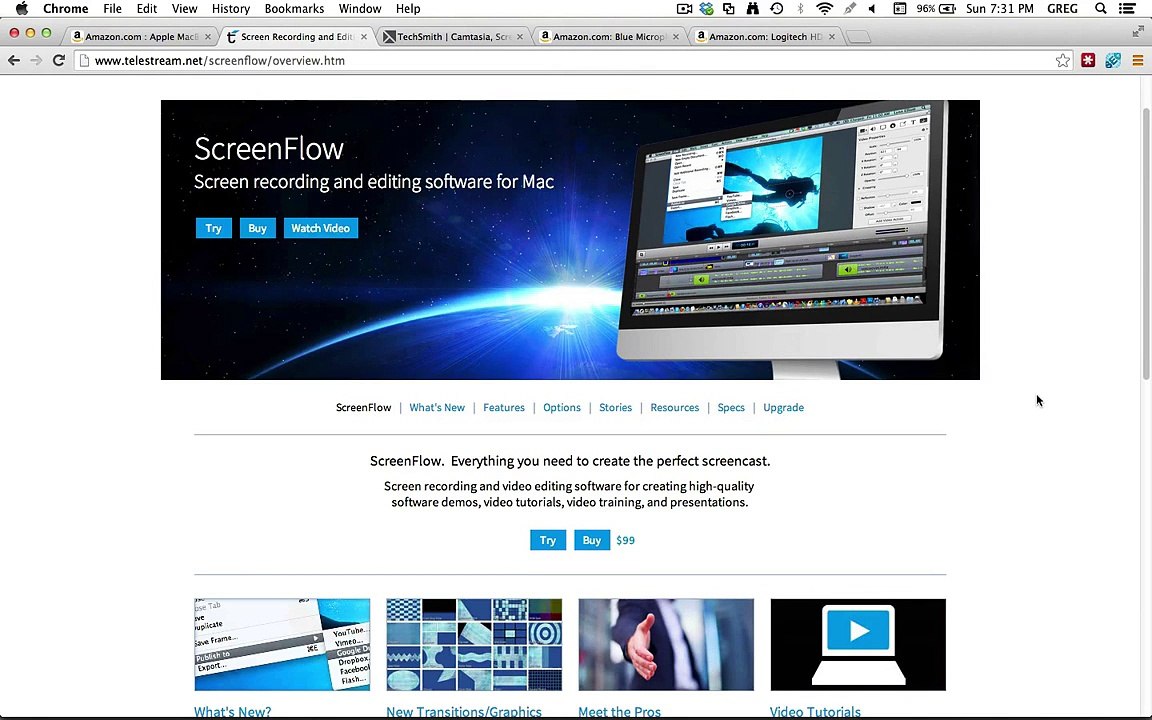Screen dimensions: 1152x720
Task: Click the ScreenFlow camera menu bar icon
Action: point(684,9)
